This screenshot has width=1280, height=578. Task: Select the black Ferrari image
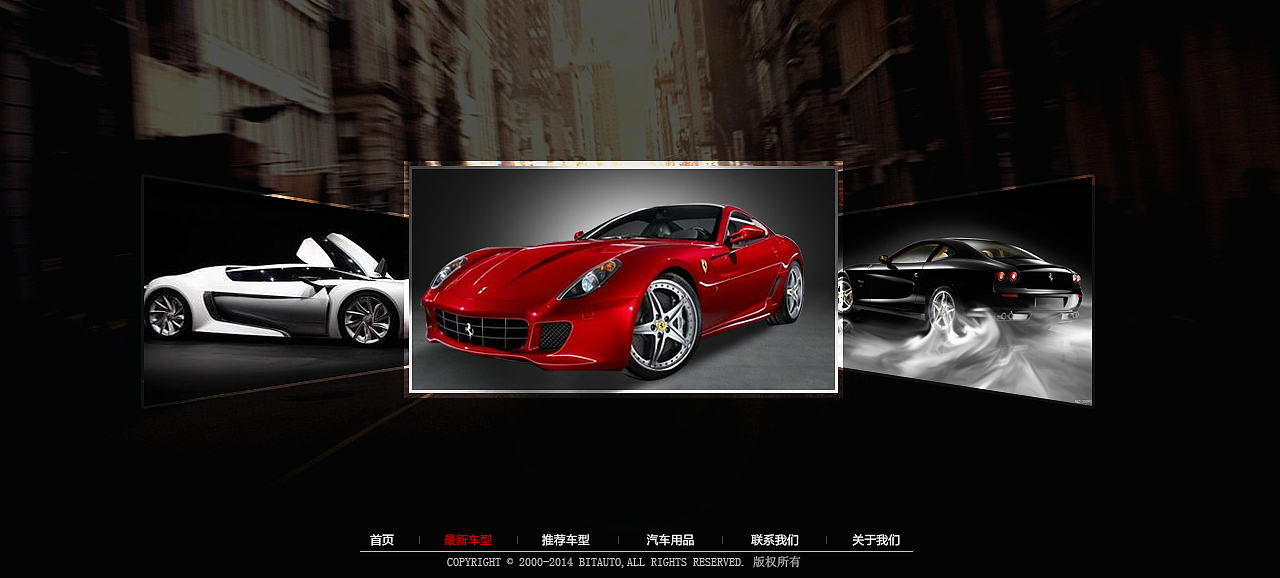965,291
